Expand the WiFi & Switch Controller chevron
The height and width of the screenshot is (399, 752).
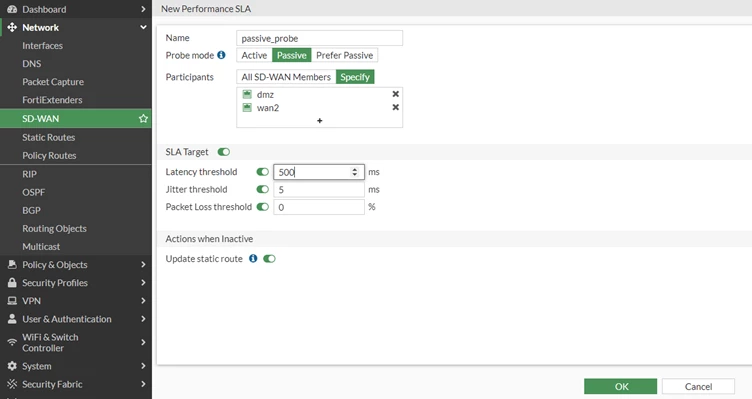(x=143, y=342)
